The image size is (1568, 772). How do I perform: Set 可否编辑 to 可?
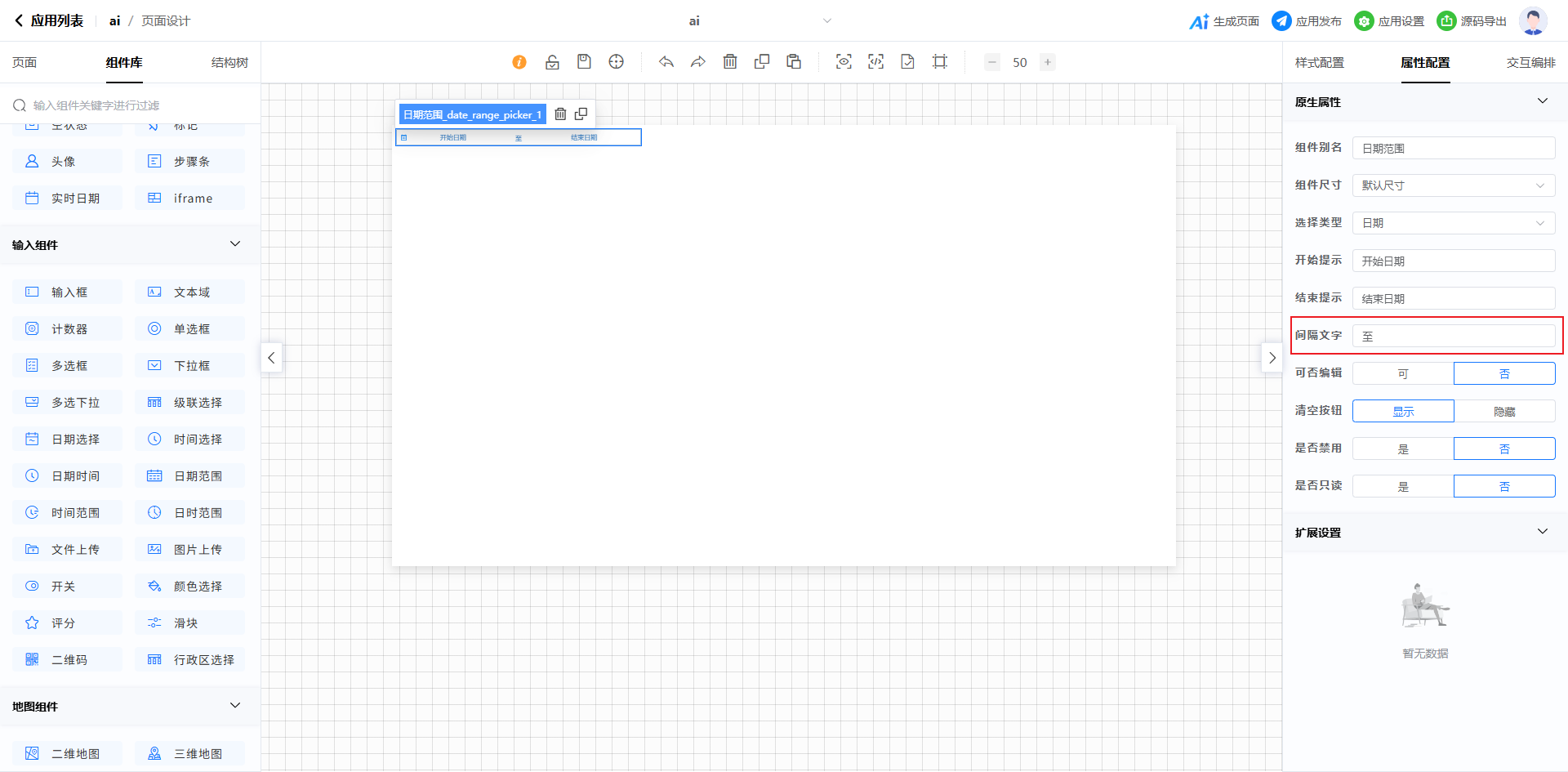(x=1403, y=373)
